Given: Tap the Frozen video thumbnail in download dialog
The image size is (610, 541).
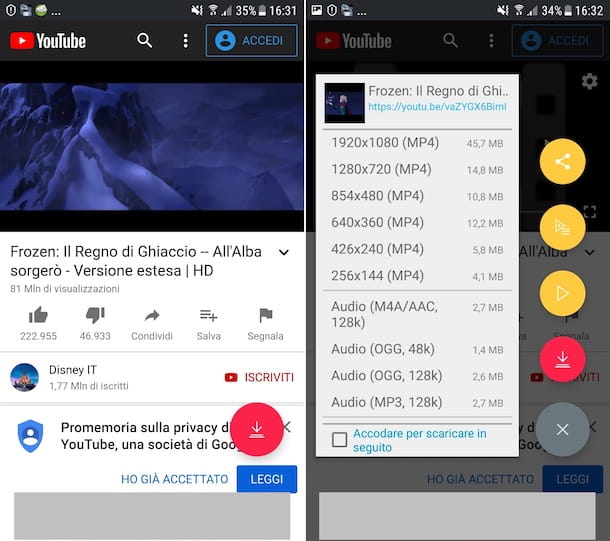Looking at the screenshot, I should 344,102.
